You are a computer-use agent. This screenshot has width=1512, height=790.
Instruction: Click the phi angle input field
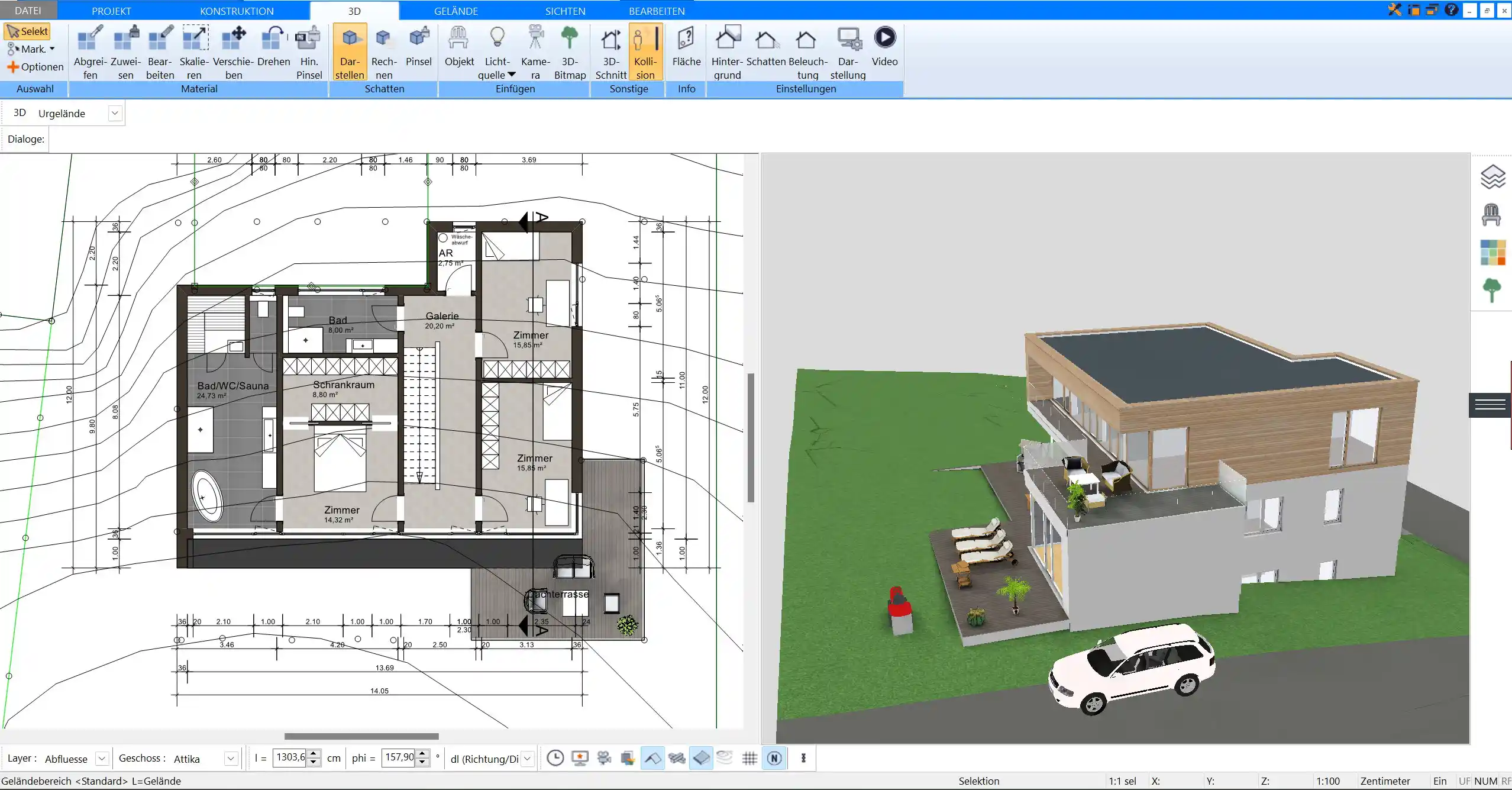point(399,757)
